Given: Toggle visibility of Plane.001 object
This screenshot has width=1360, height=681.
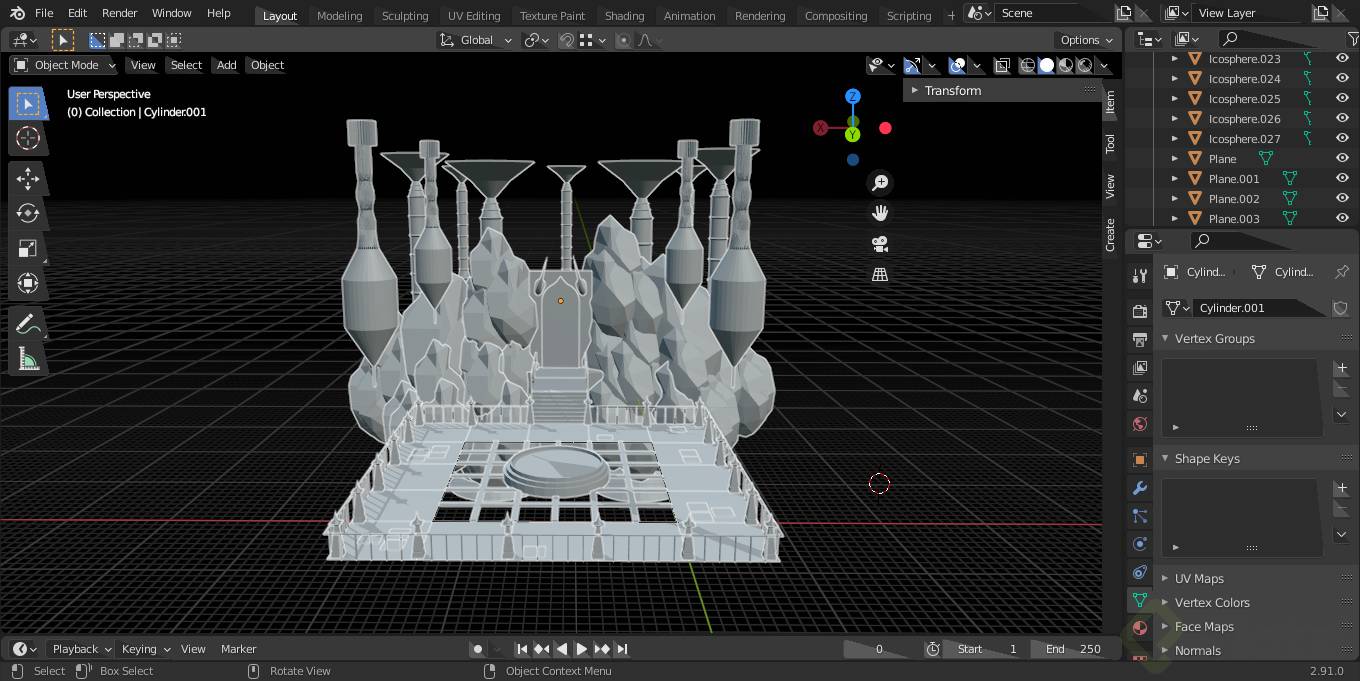Looking at the screenshot, I should pos(1342,179).
